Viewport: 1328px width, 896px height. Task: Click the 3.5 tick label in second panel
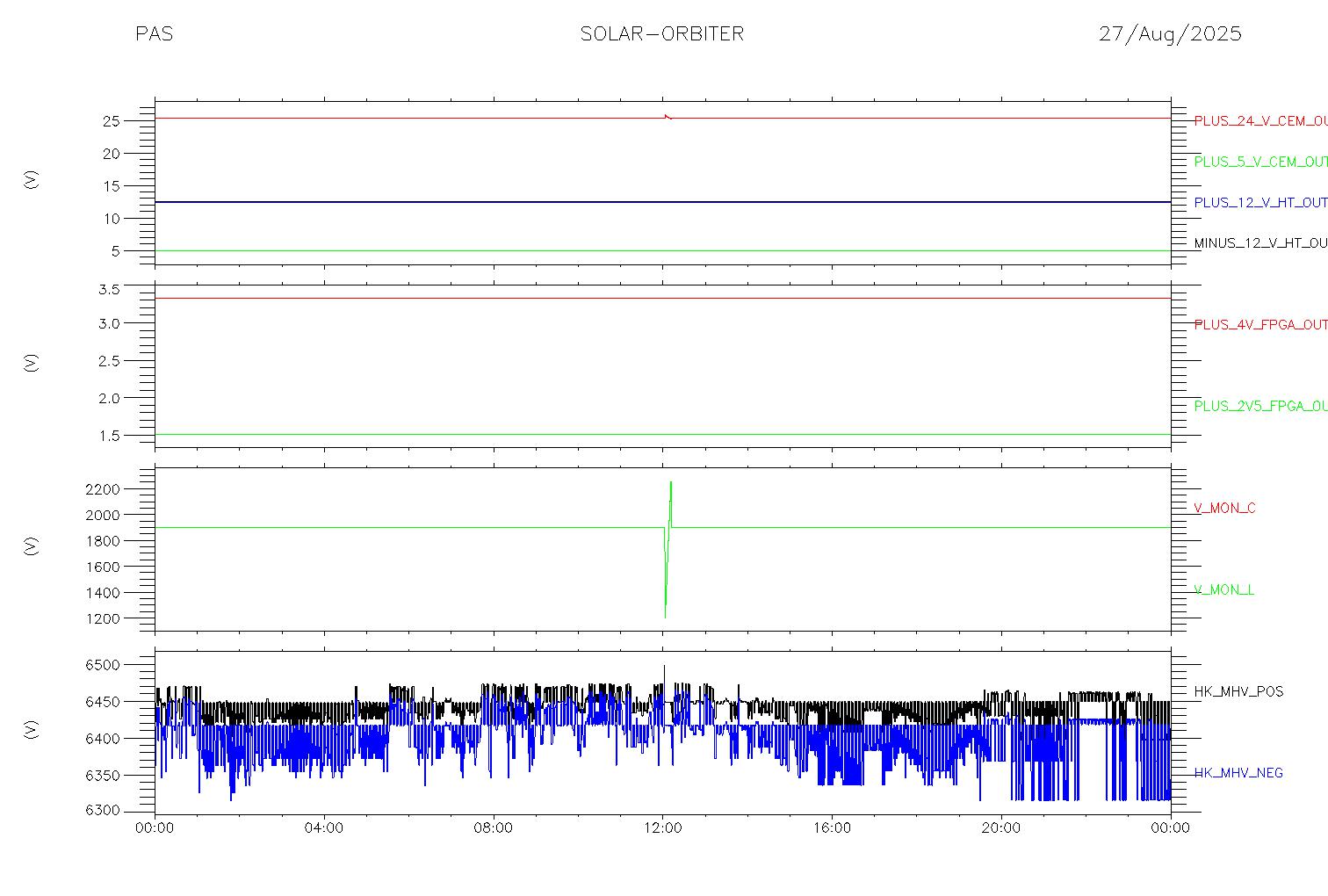(108, 290)
